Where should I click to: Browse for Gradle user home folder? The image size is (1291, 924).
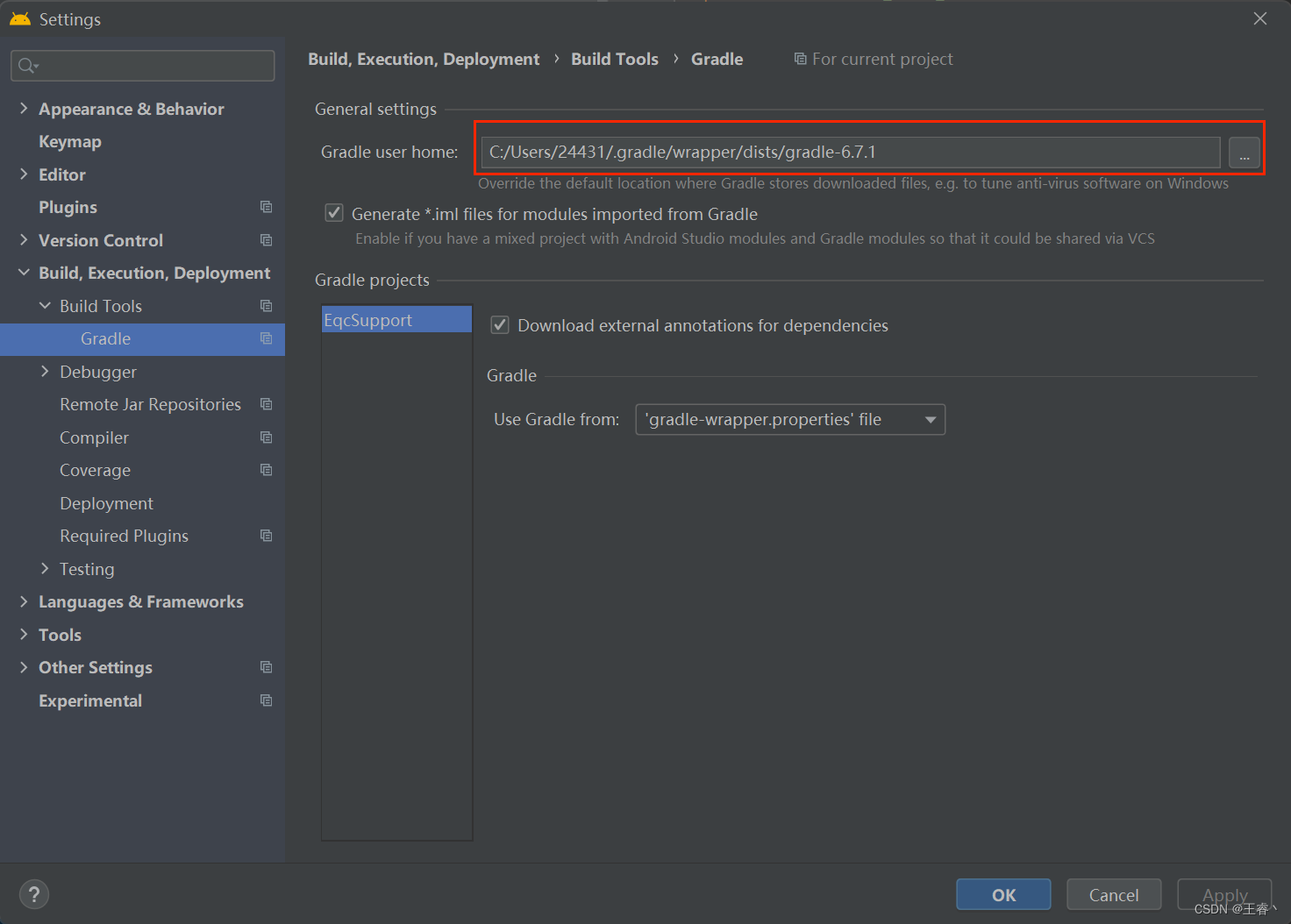coord(1244,153)
